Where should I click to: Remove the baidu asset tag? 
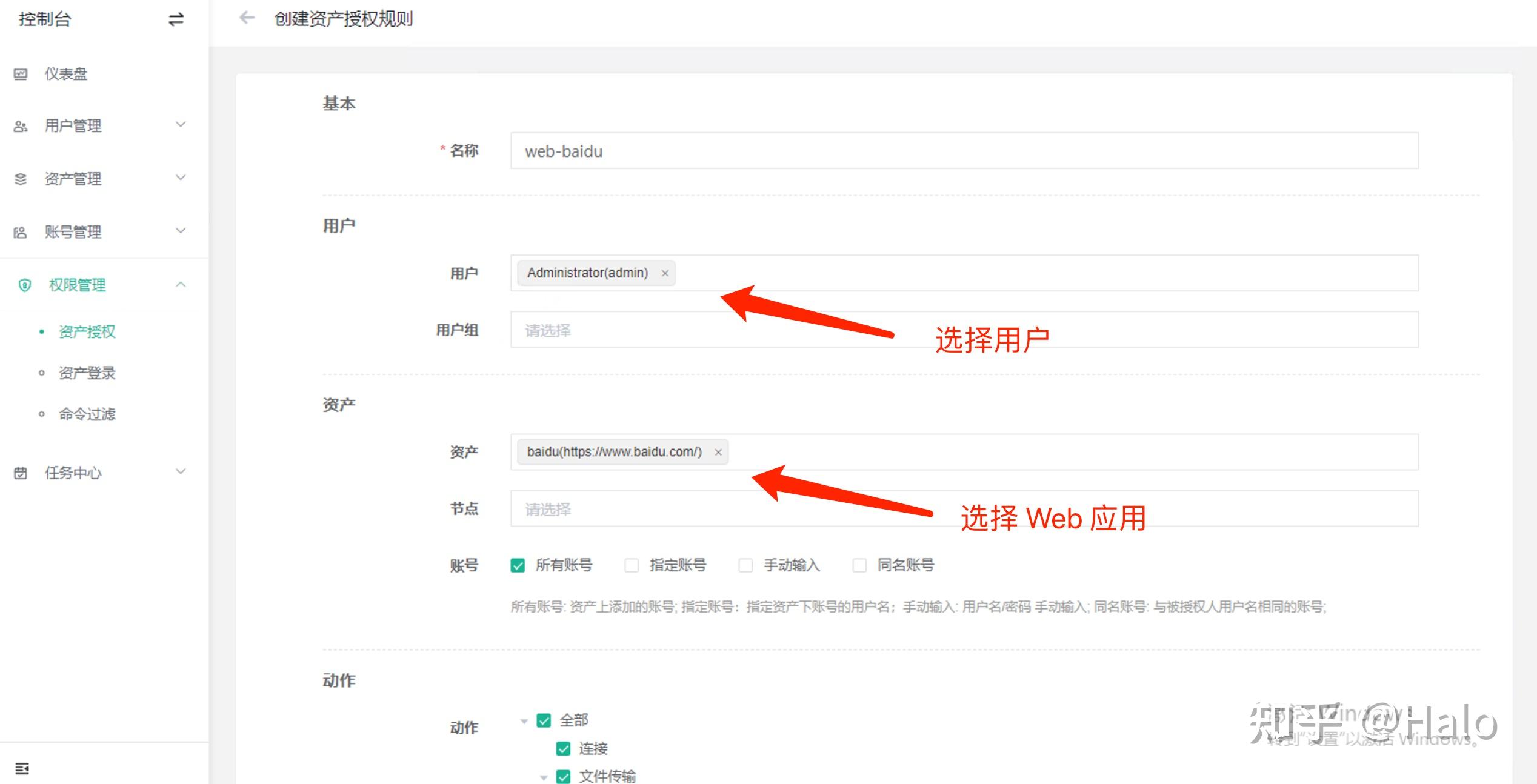(718, 452)
